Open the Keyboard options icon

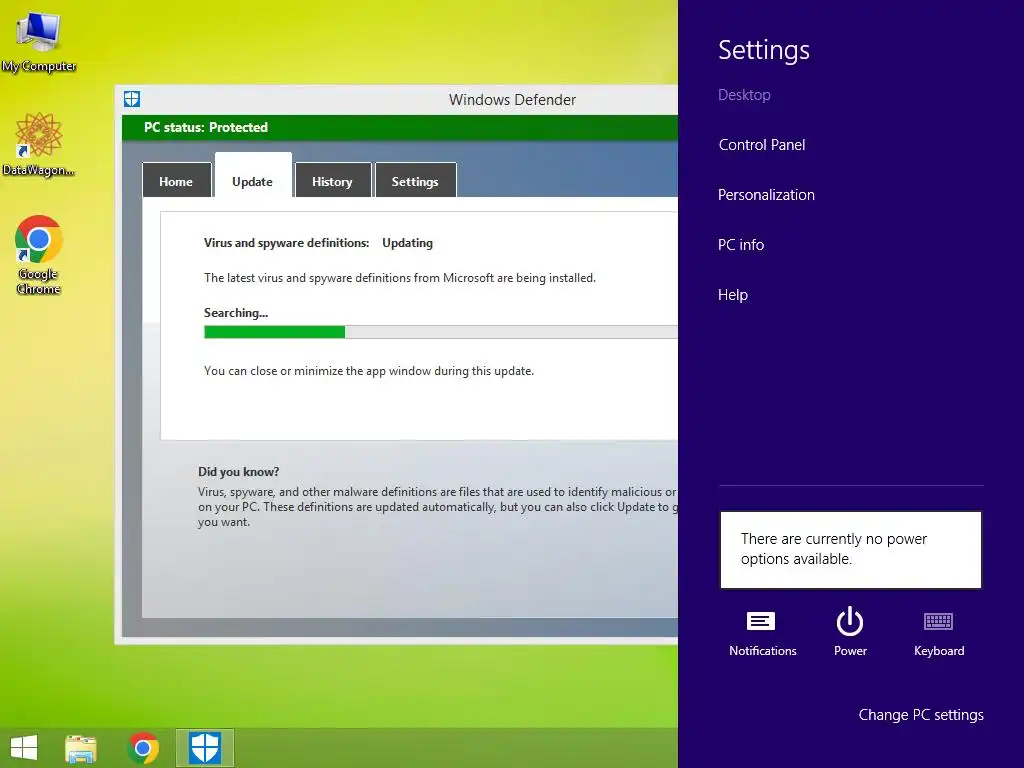pos(938,633)
